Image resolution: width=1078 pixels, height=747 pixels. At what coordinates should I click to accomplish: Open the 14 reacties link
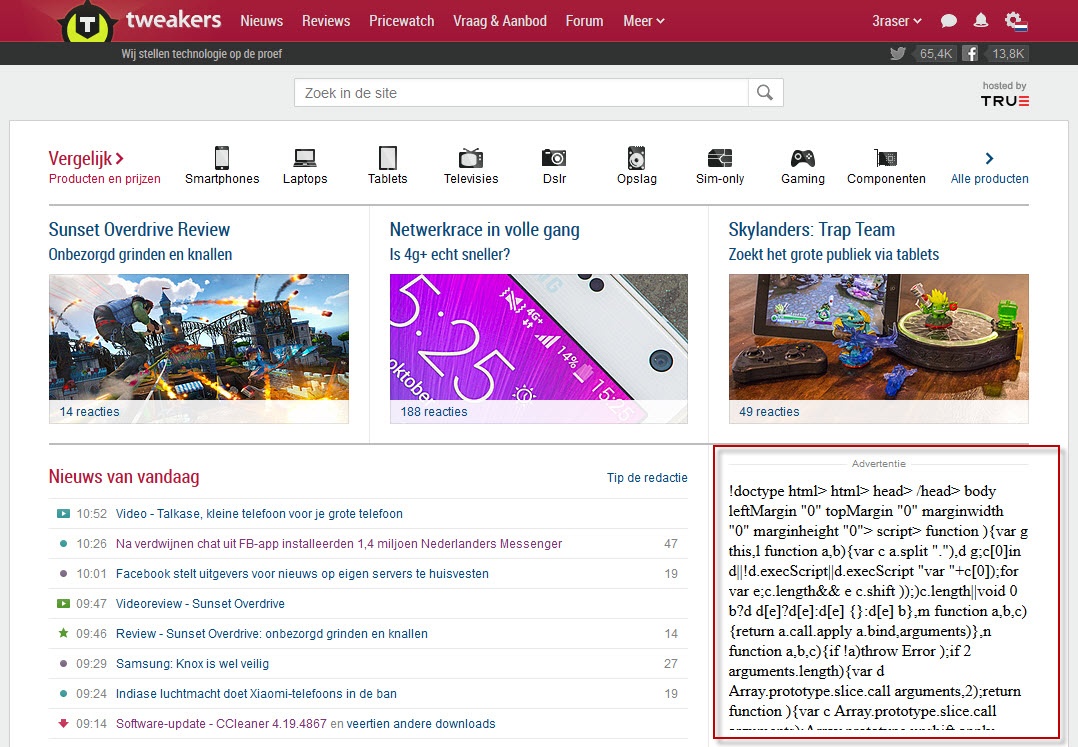point(89,412)
